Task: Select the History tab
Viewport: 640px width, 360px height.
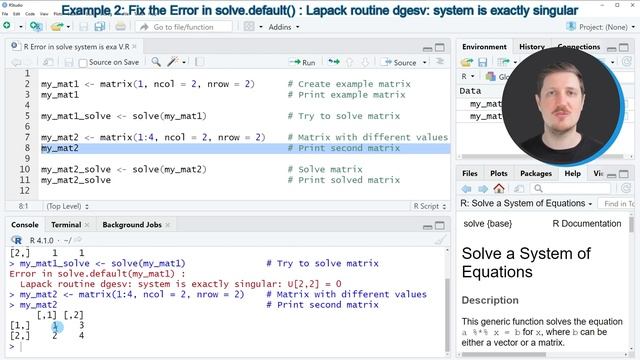Action: (532, 47)
